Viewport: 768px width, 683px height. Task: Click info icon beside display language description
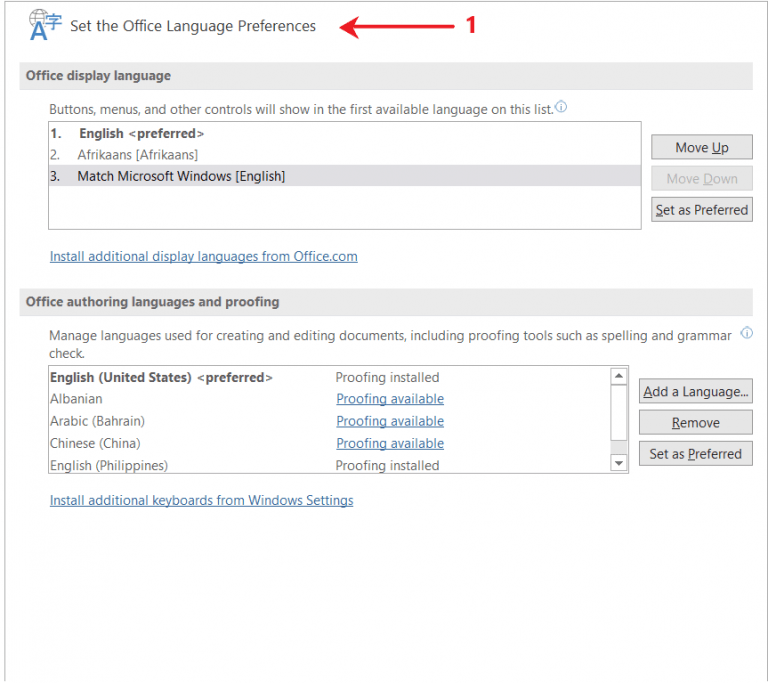tap(561, 106)
